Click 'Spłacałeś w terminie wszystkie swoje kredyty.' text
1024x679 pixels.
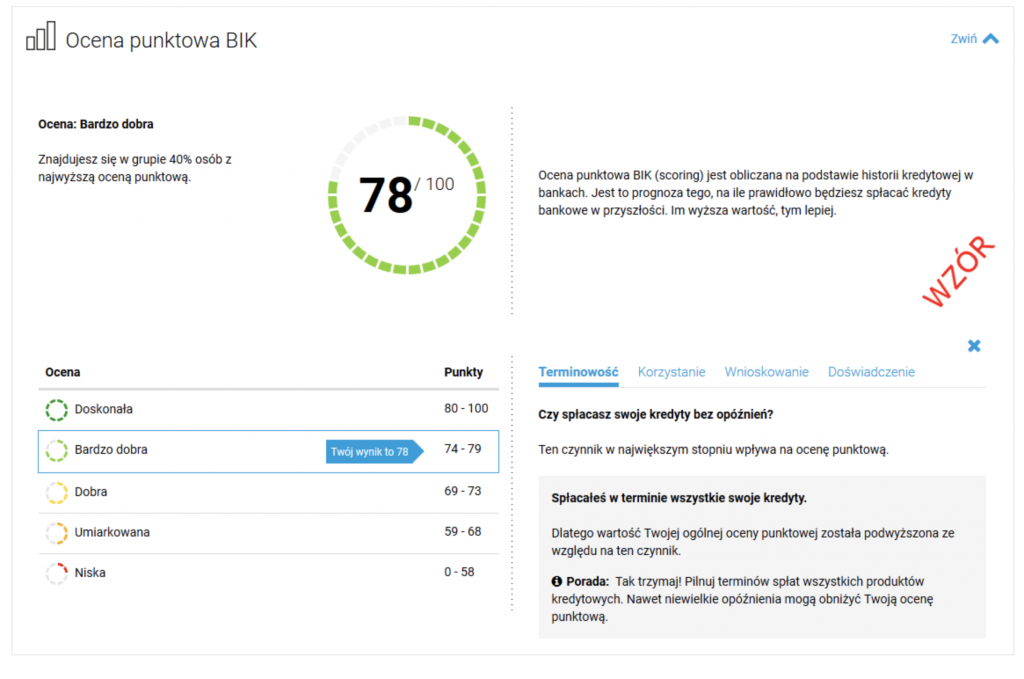point(679,498)
